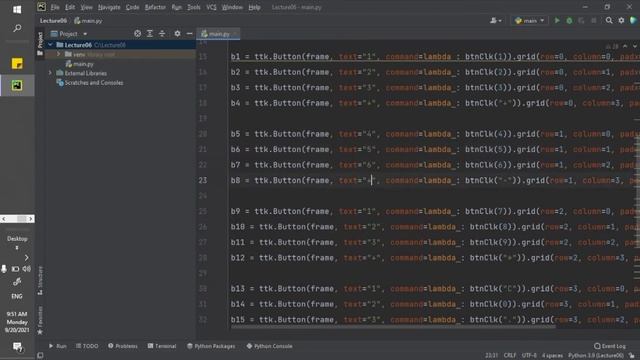The width and height of the screenshot is (640, 360).
Task: Open the Help menu
Action: pyautogui.click(x=254, y=7)
